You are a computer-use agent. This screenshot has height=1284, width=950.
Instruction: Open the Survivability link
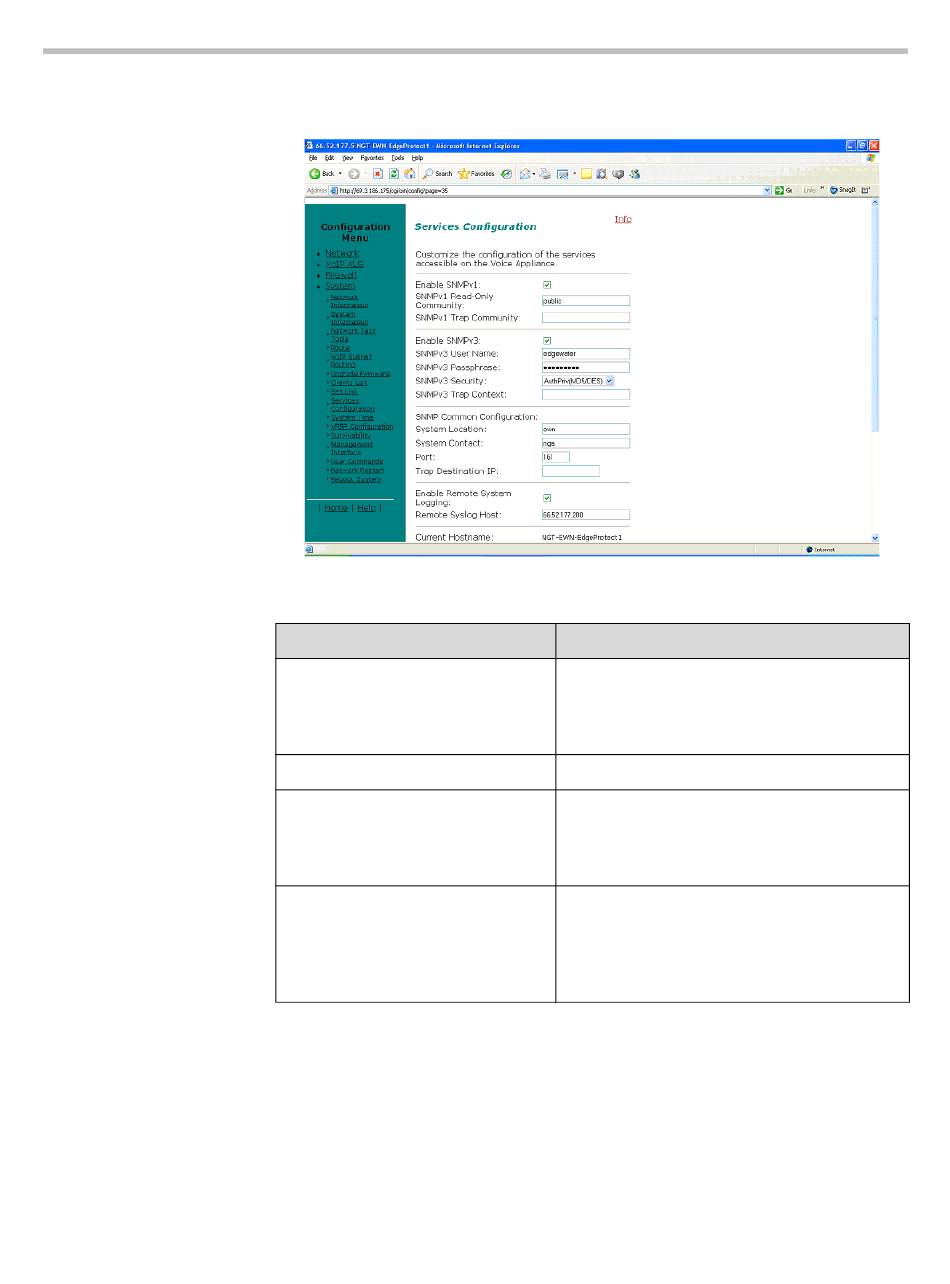pos(350,436)
